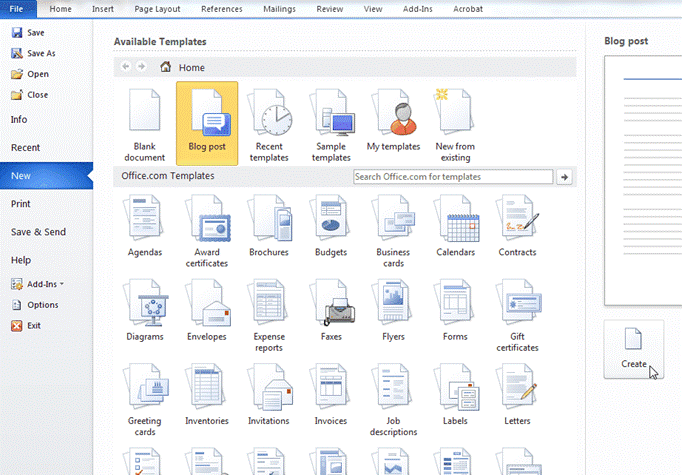Open the Brochures template category

[269, 226]
